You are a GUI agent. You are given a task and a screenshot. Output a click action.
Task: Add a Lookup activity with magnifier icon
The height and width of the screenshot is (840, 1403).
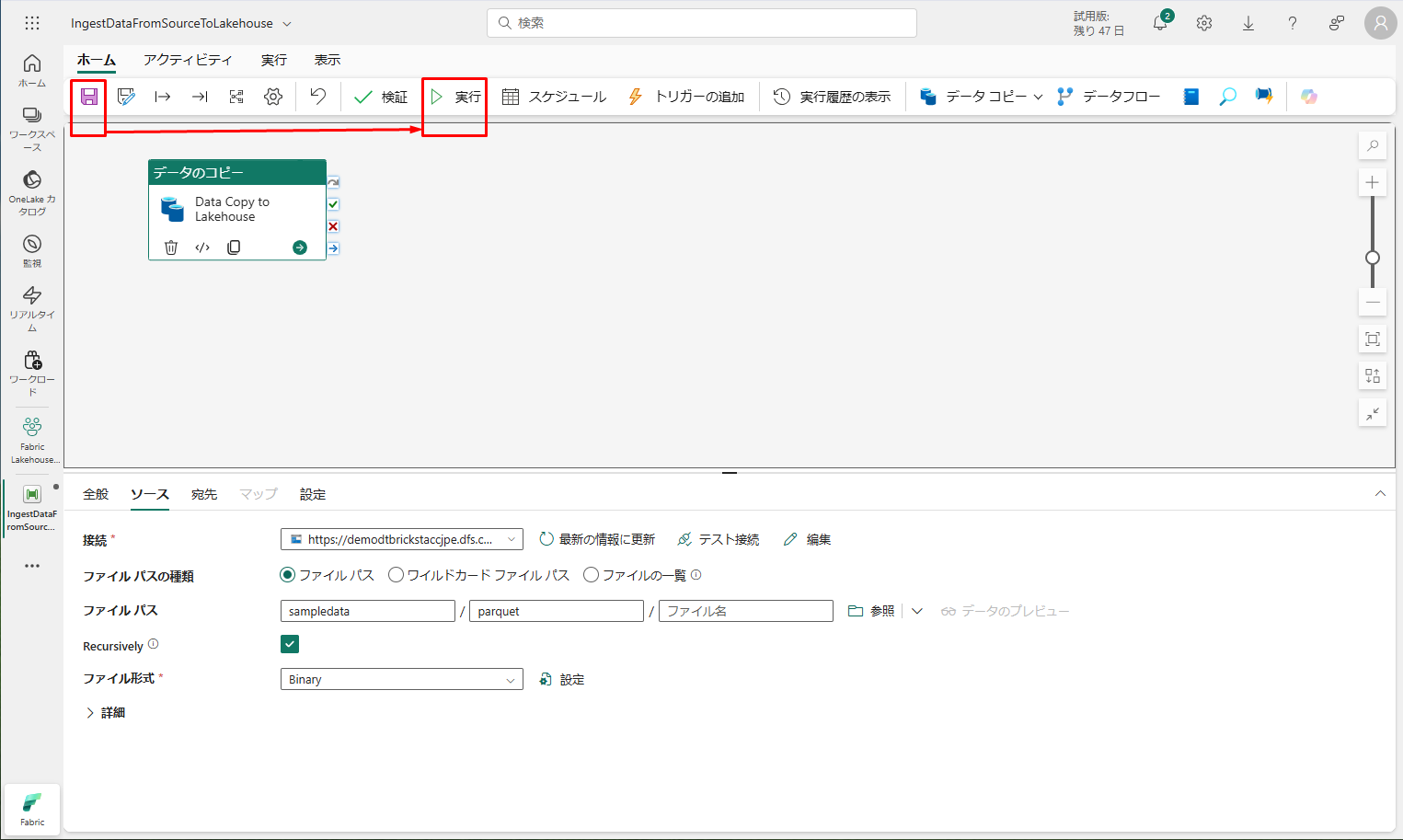coord(1227,97)
